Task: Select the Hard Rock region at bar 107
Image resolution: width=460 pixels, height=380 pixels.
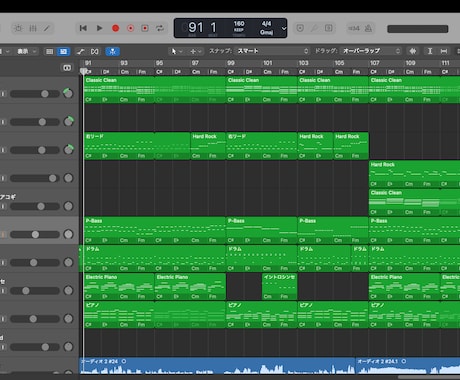Action: (x=414, y=174)
